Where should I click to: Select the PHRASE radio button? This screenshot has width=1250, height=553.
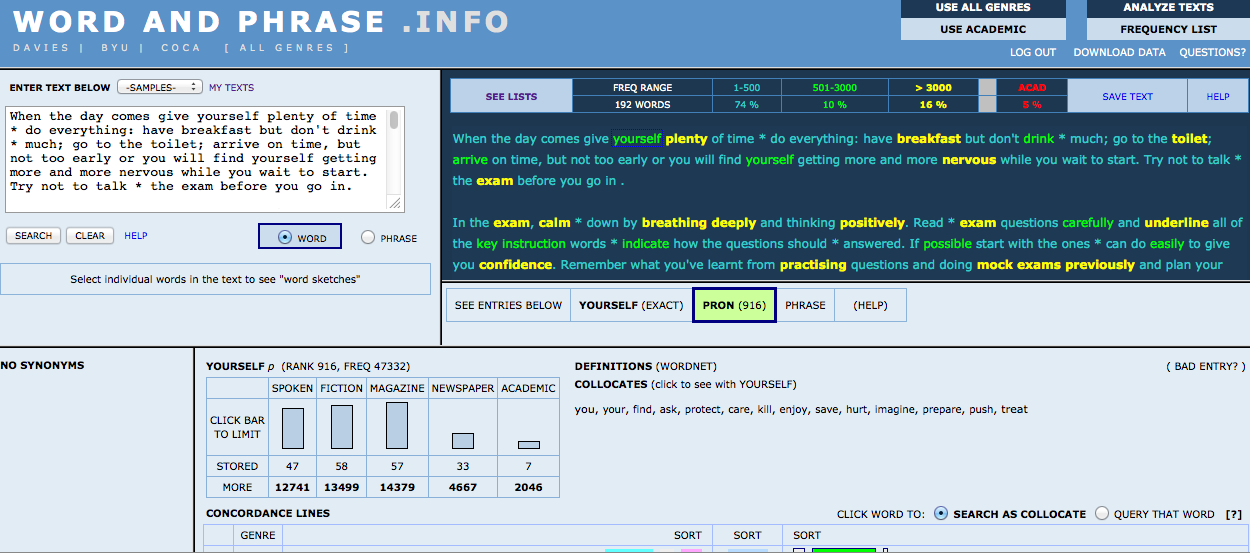tap(368, 238)
